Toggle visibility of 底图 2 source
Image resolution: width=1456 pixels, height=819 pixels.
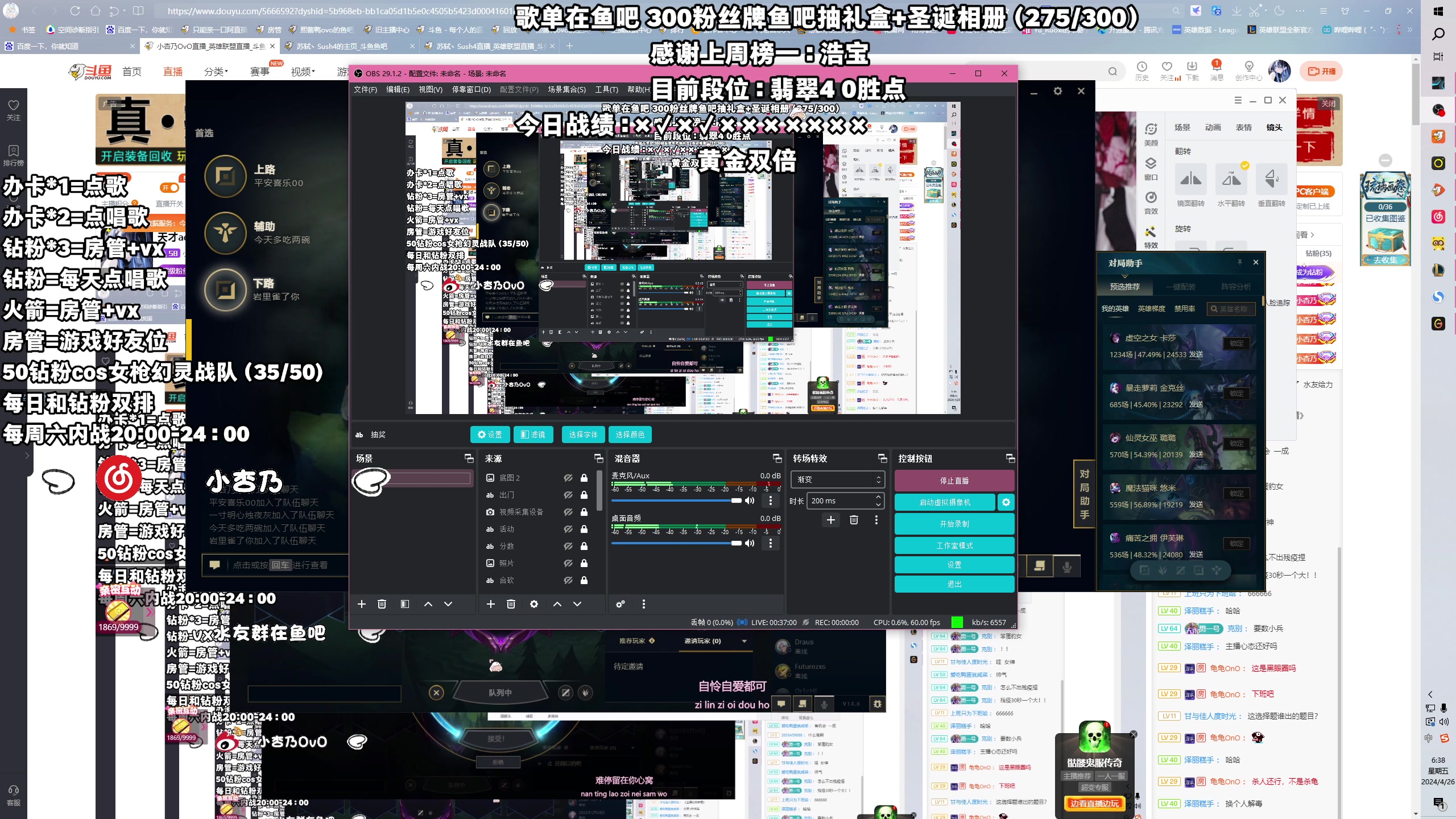[x=568, y=478]
